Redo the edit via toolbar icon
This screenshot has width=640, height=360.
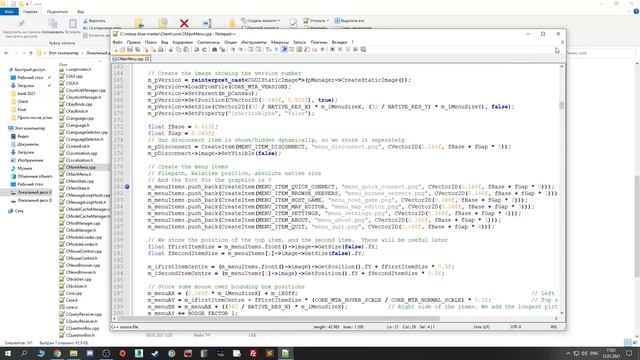pos(204,49)
